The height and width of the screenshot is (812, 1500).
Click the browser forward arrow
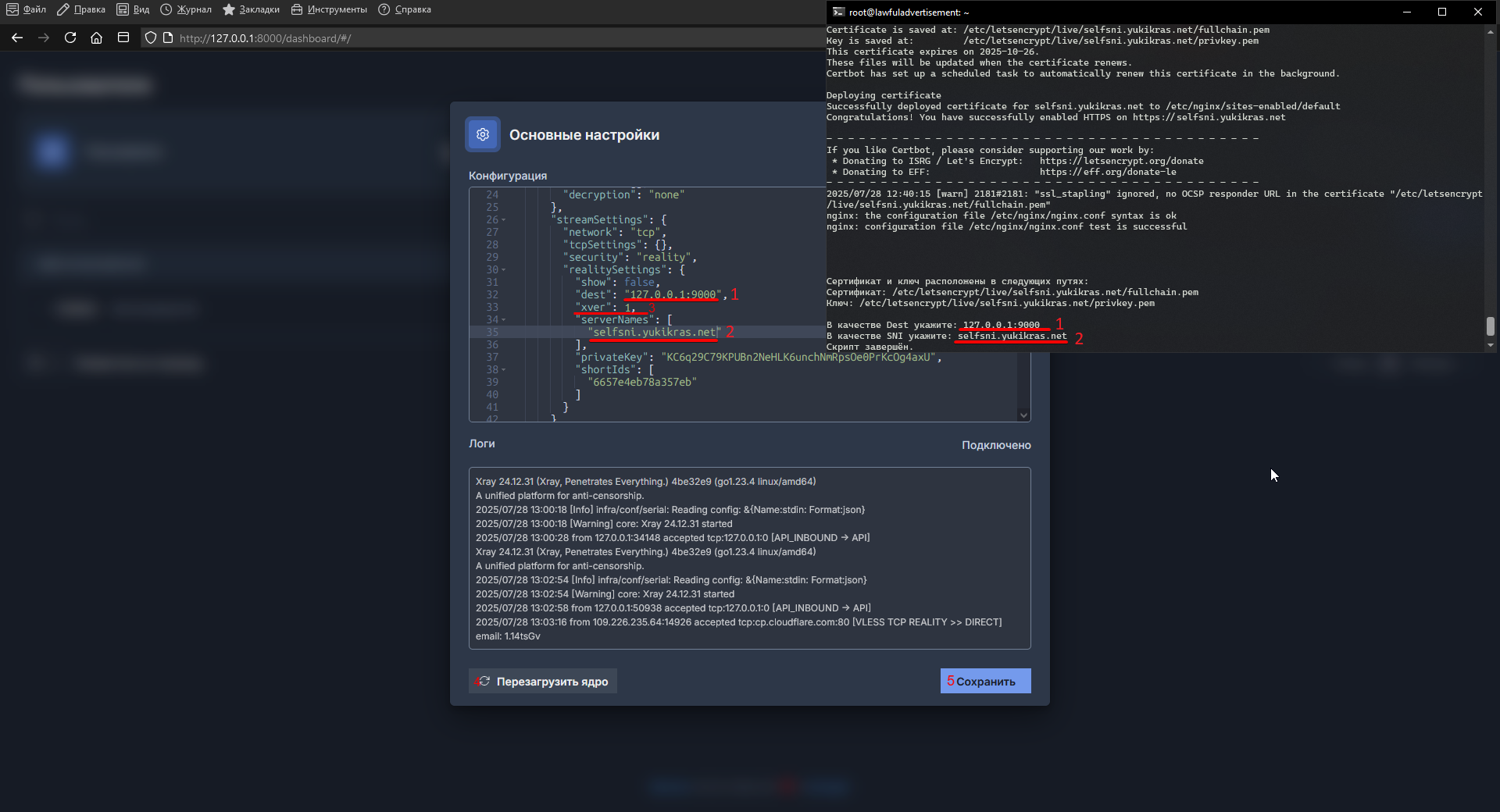coord(44,37)
